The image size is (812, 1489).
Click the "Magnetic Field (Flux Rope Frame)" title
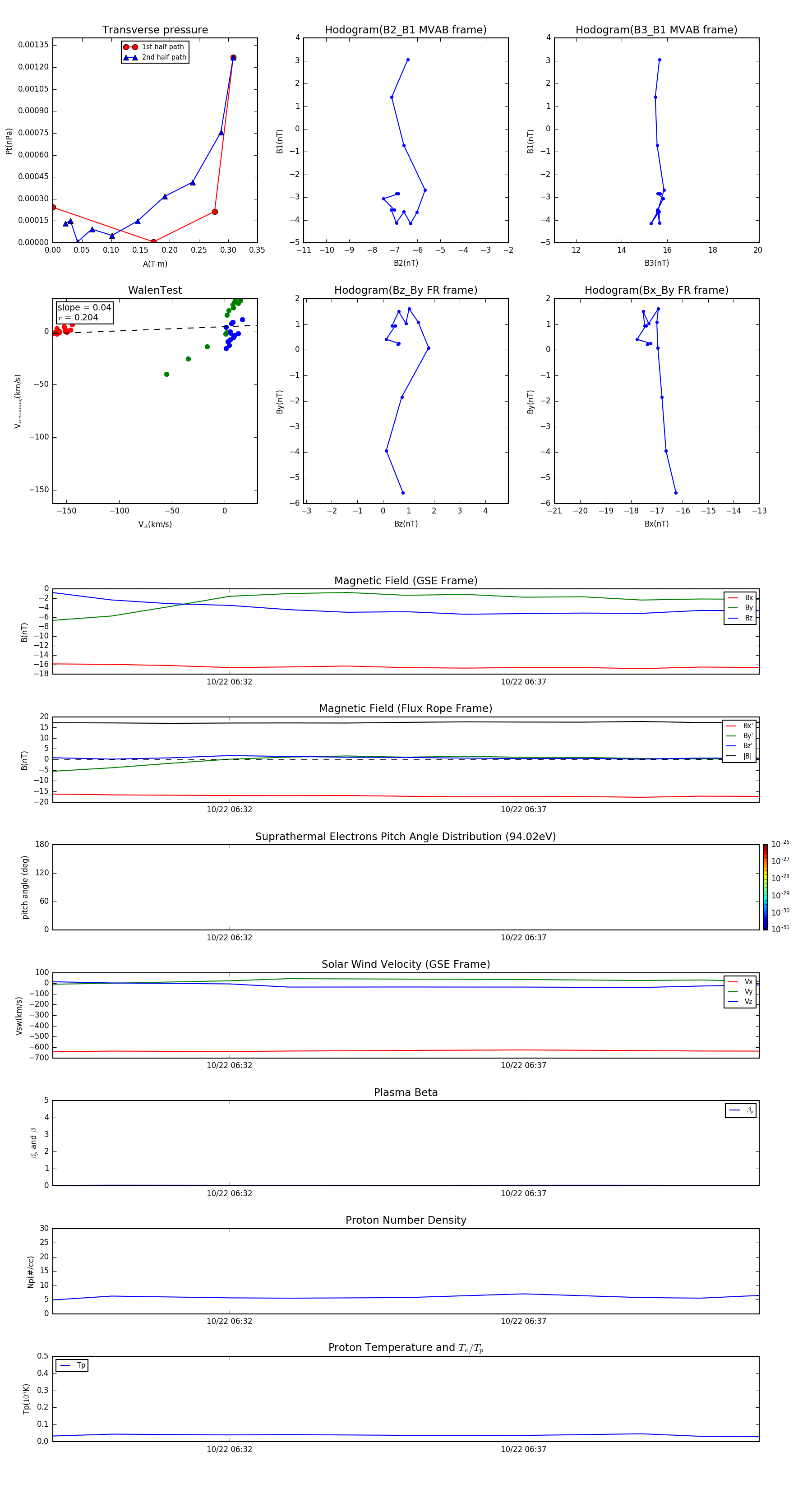(x=406, y=709)
